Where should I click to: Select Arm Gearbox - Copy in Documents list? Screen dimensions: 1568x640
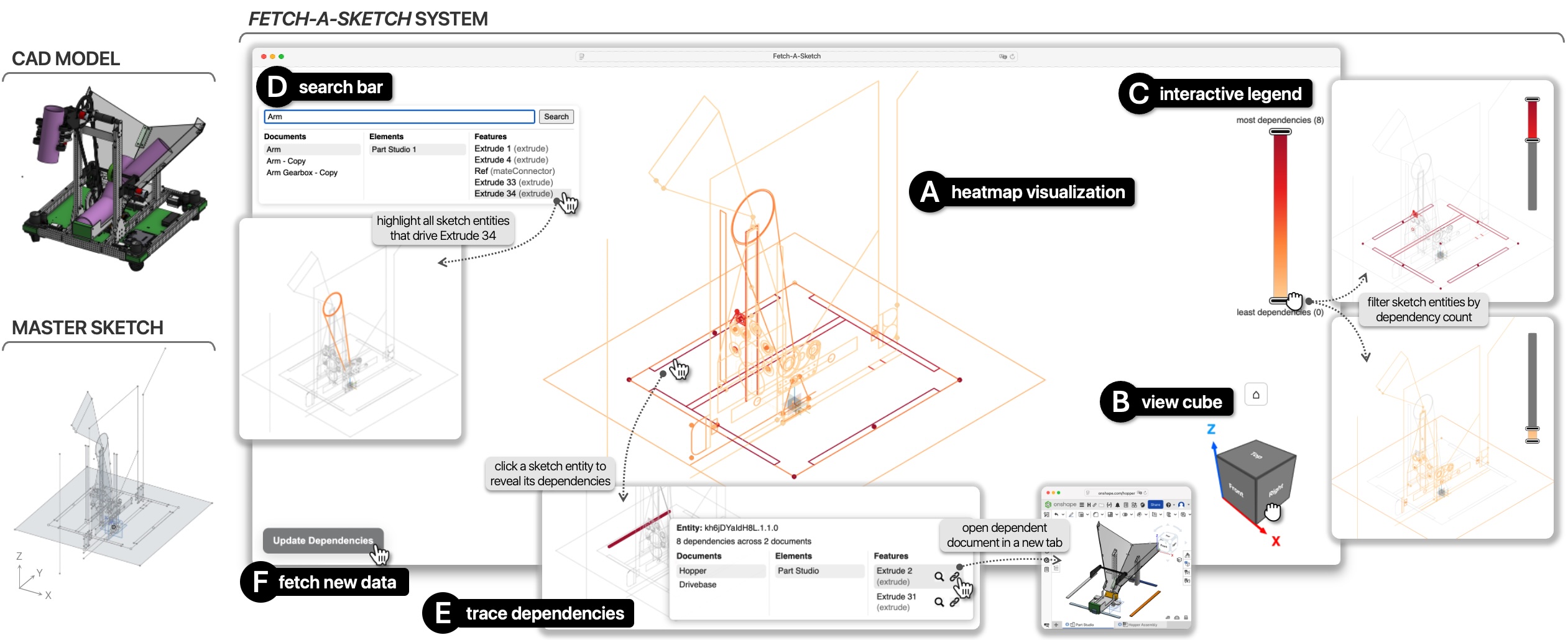302,173
